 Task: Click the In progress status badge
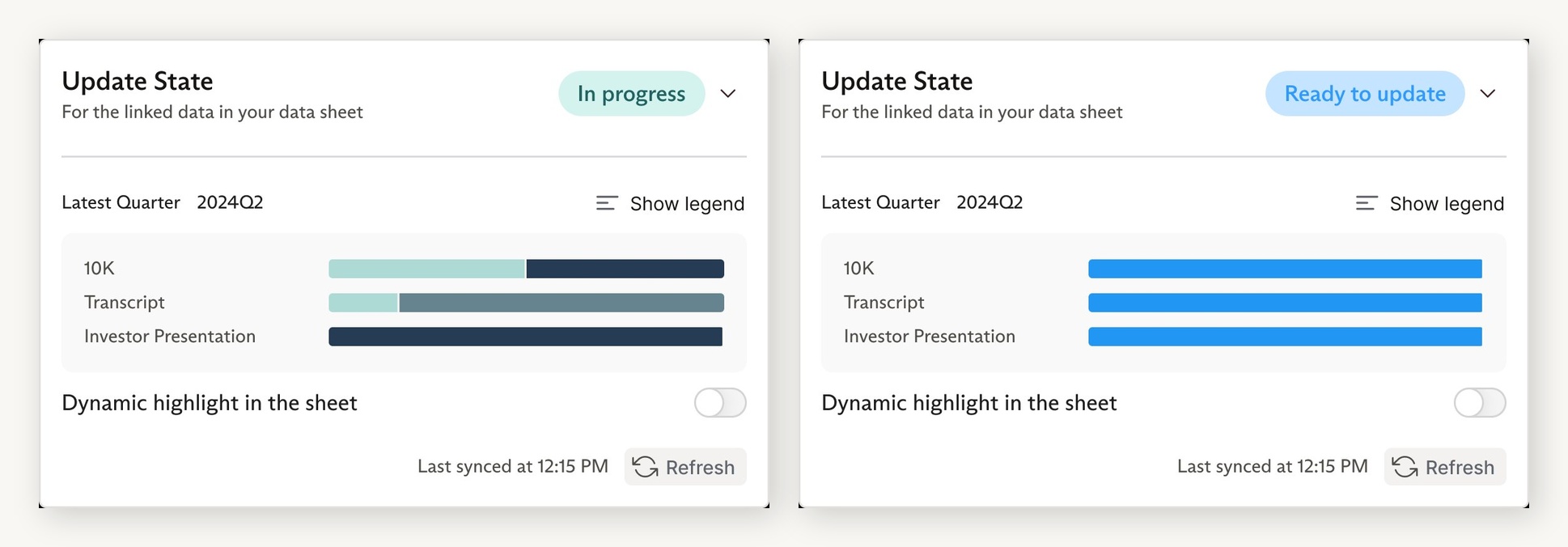click(632, 94)
